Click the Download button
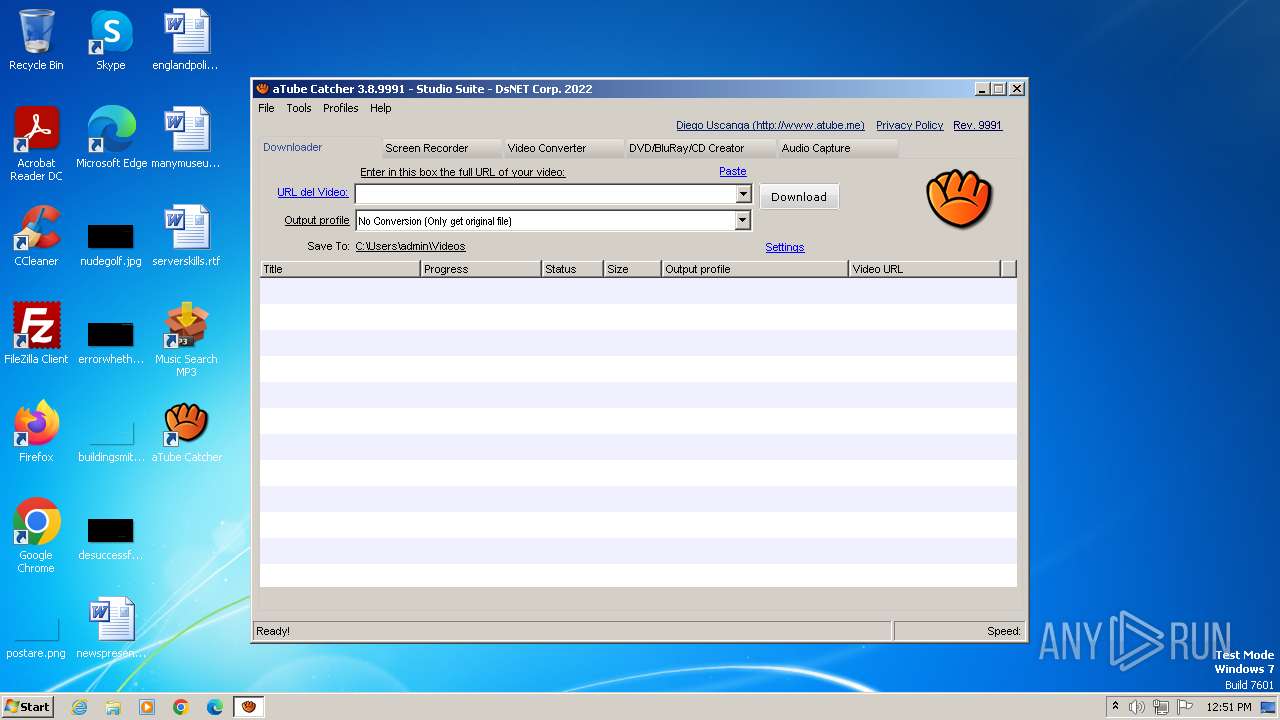The width and height of the screenshot is (1280, 720). pos(799,197)
